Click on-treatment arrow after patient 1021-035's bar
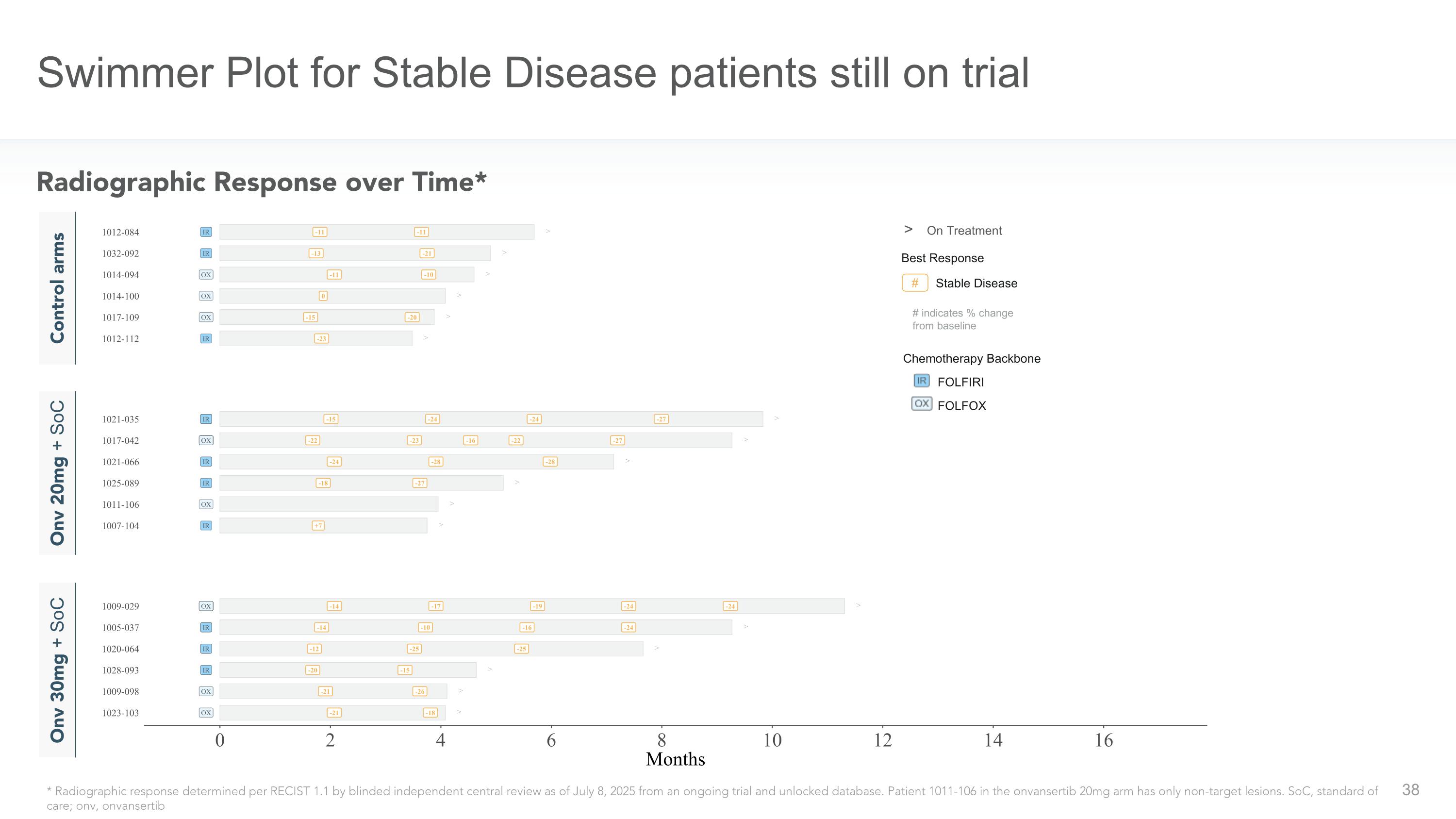The height and width of the screenshot is (819, 1456). 777,418
